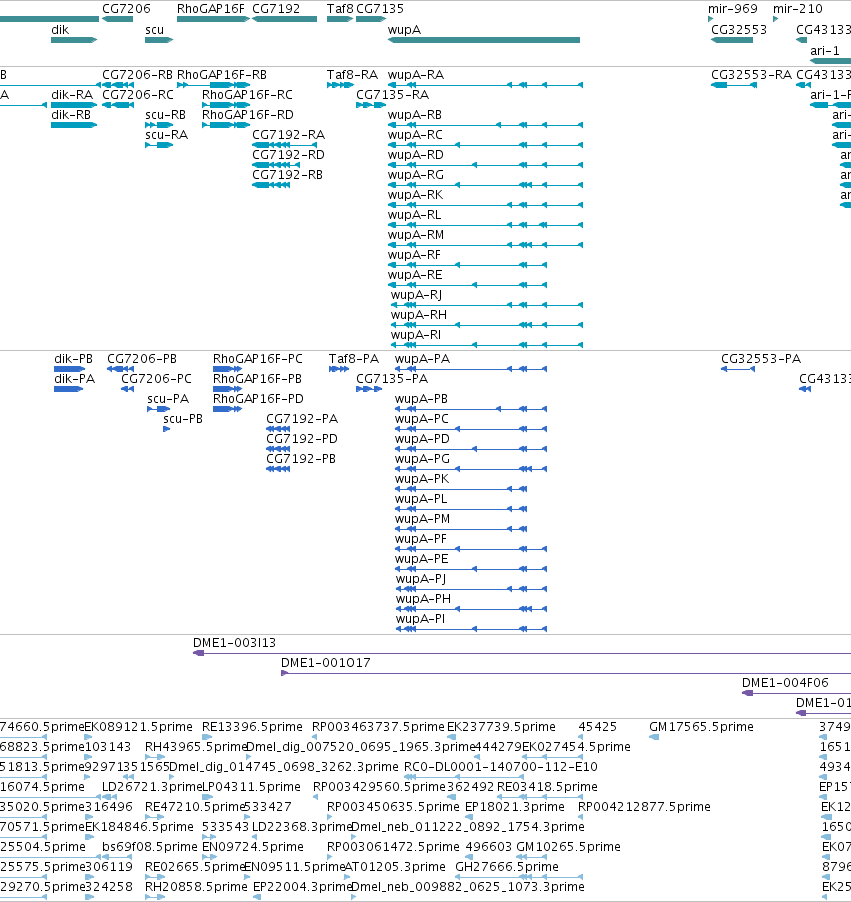Click the DME1-001O17 clone label
This screenshot has height=902, width=851.
click(326, 663)
